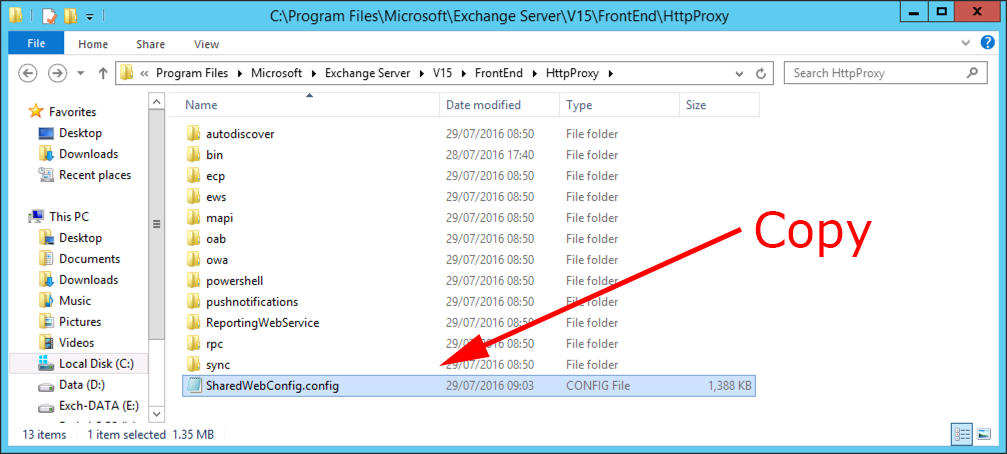Sort by the Name column header
Viewport: 1007px width, 454px height.
point(303,105)
